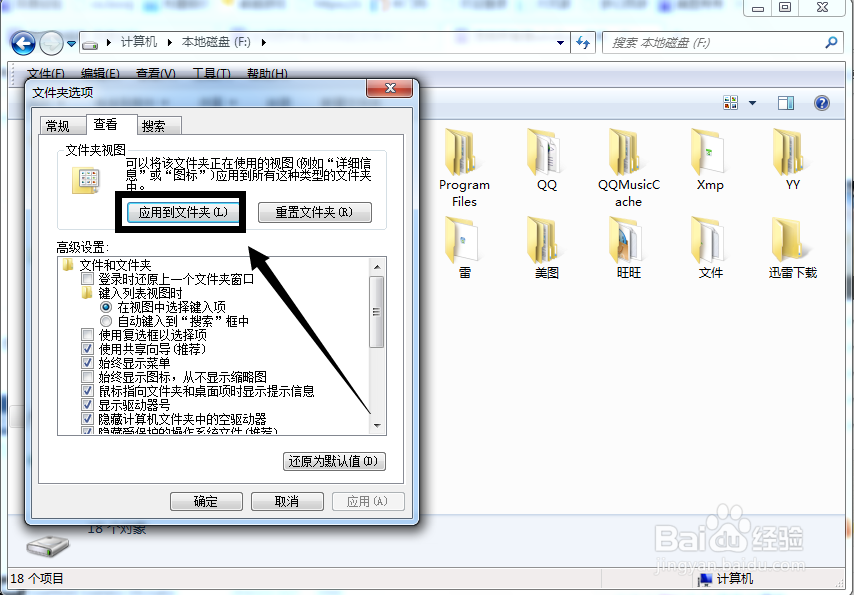Screen dimensions: 854x595
Task: Click 确定 button in dialog
Action: [206, 501]
